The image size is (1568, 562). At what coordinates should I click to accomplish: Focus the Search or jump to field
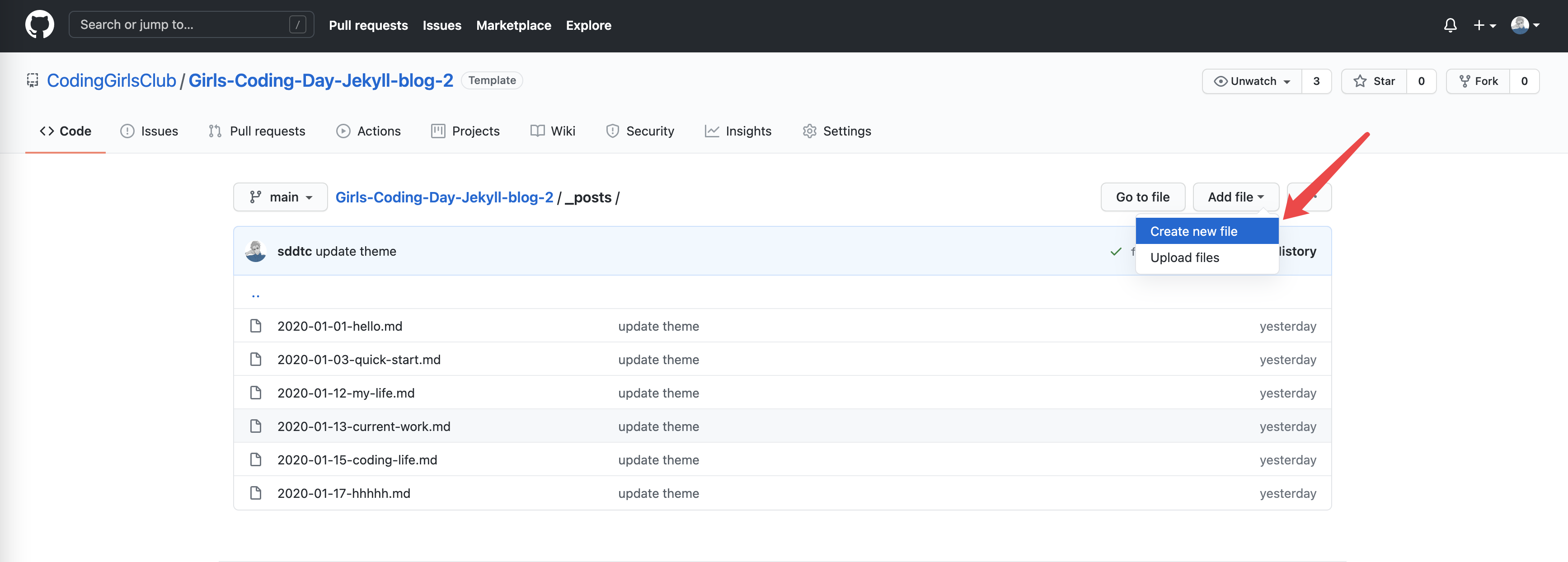[x=183, y=25]
